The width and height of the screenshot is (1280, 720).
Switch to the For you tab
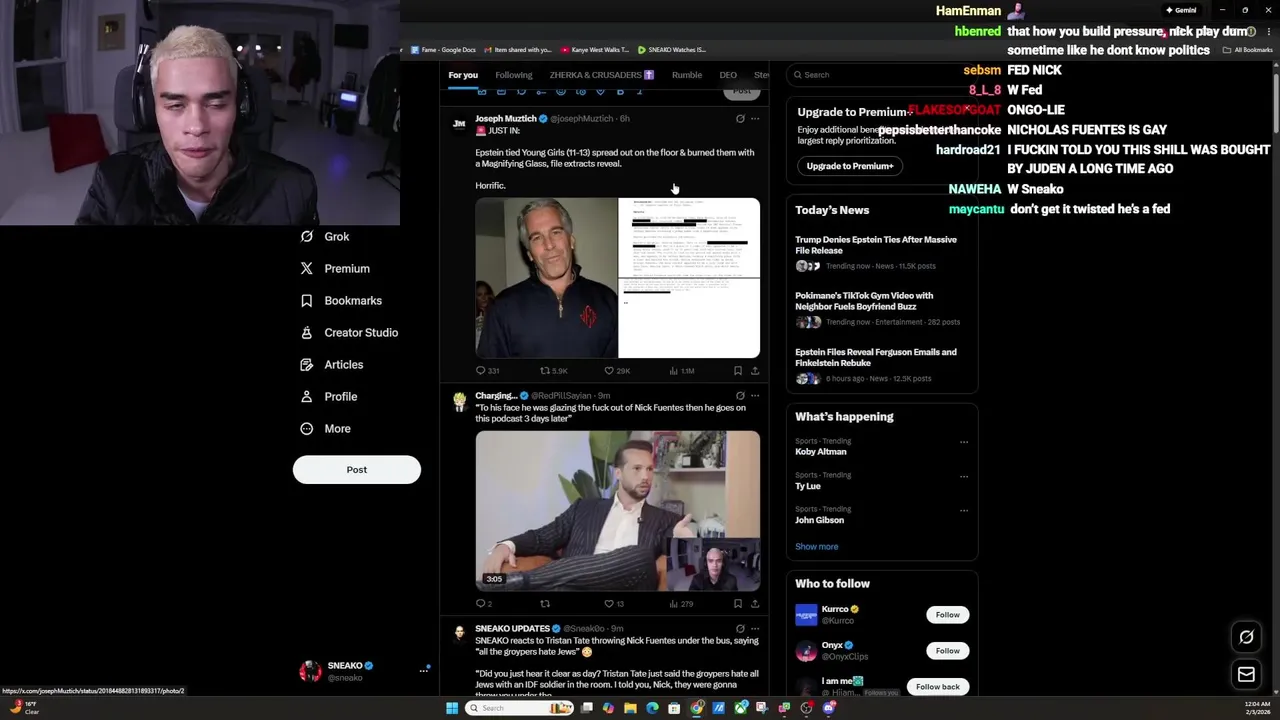click(463, 75)
